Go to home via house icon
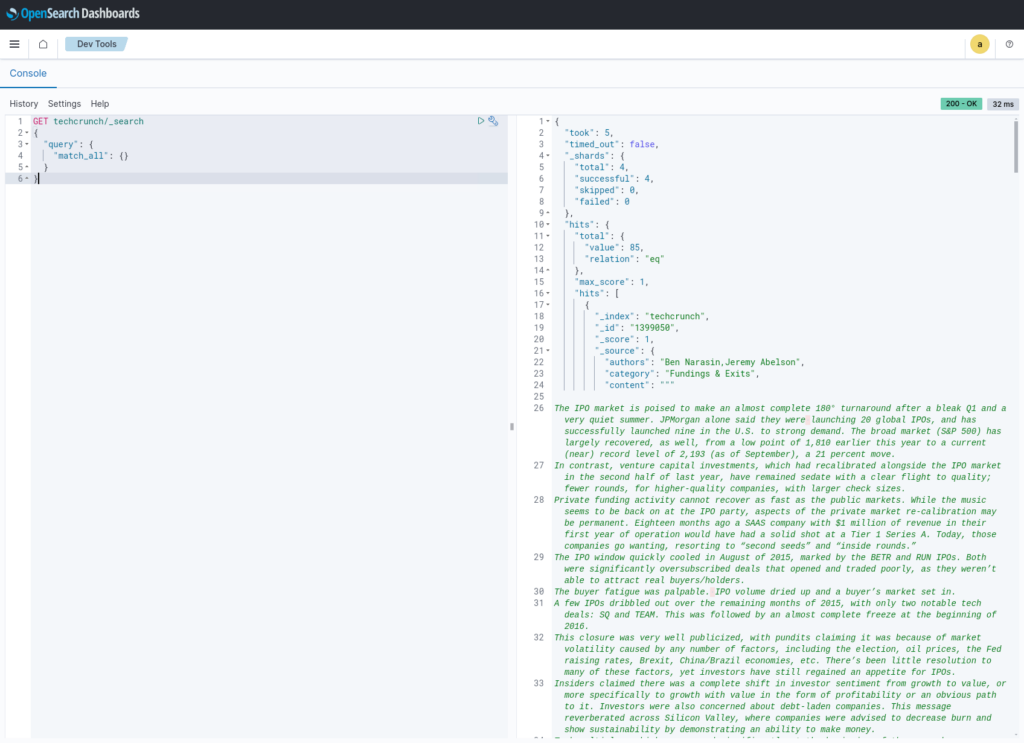Viewport: 1024px width, 743px height. (43, 44)
